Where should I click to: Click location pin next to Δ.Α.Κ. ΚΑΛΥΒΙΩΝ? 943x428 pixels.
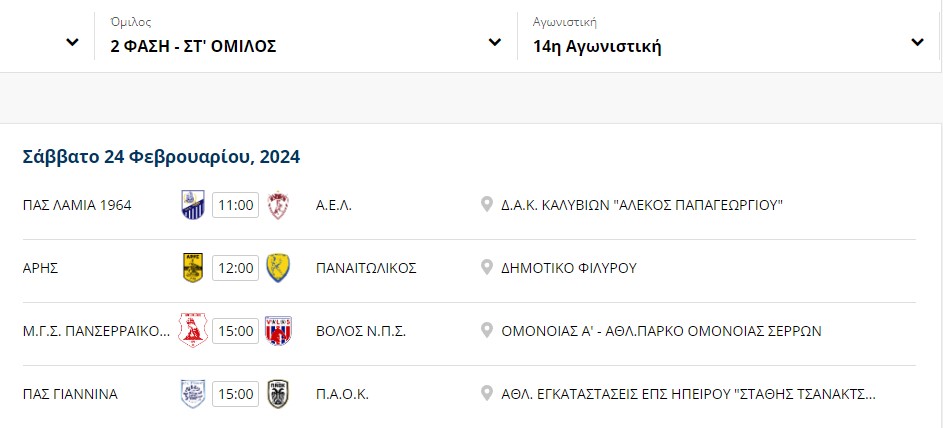487,205
